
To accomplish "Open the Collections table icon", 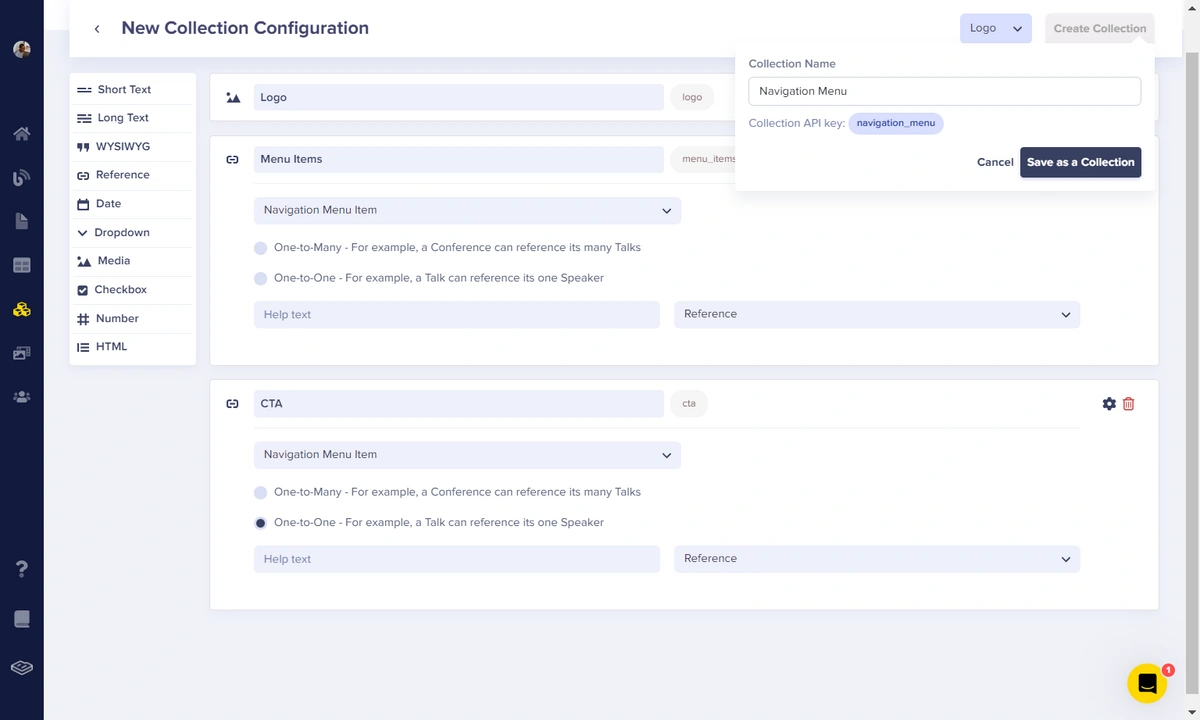I will pos(21,265).
